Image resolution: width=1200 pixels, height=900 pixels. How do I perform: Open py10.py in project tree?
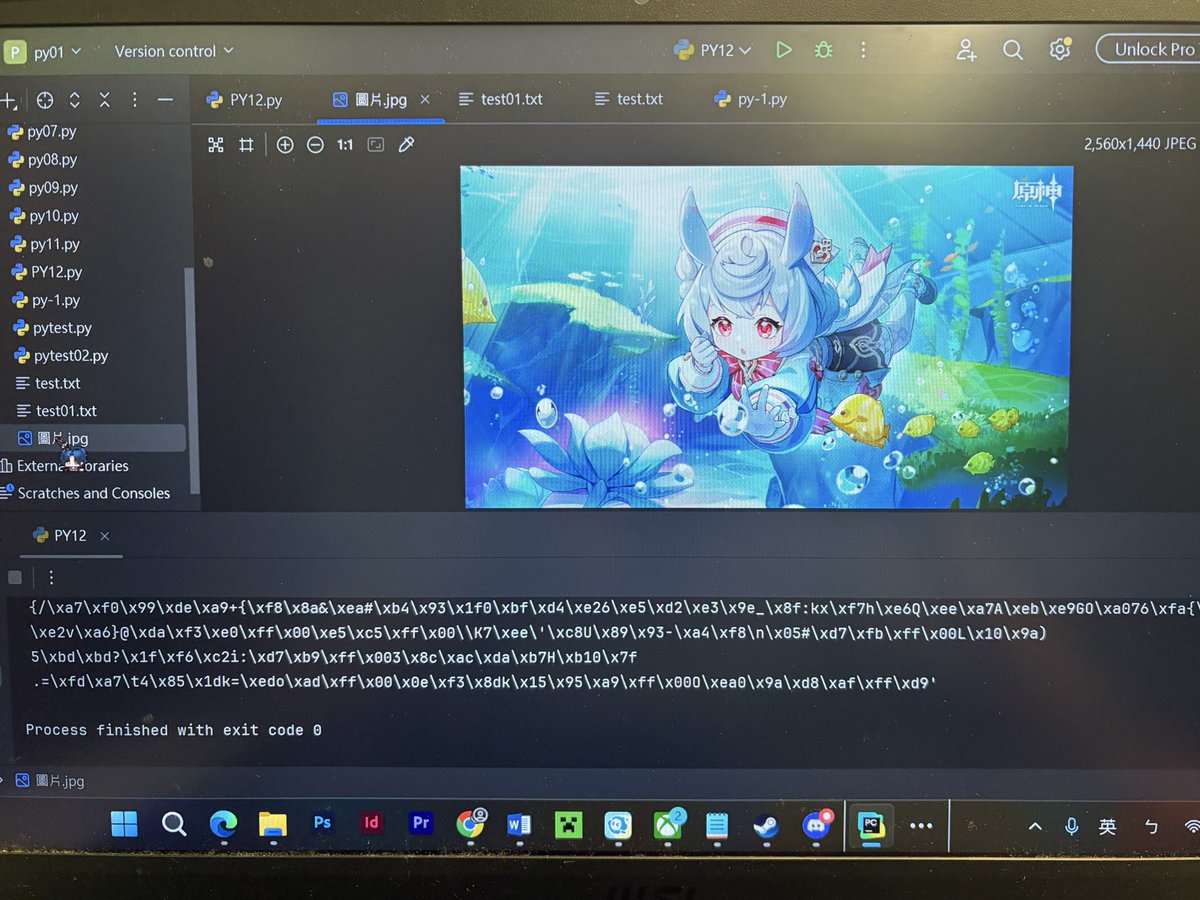tap(44, 216)
